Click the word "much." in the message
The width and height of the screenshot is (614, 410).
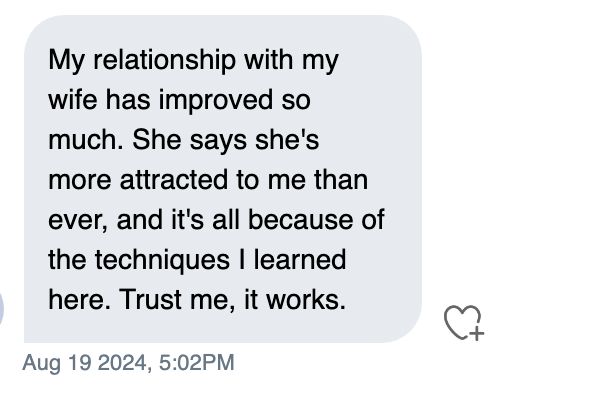point(86,140)
